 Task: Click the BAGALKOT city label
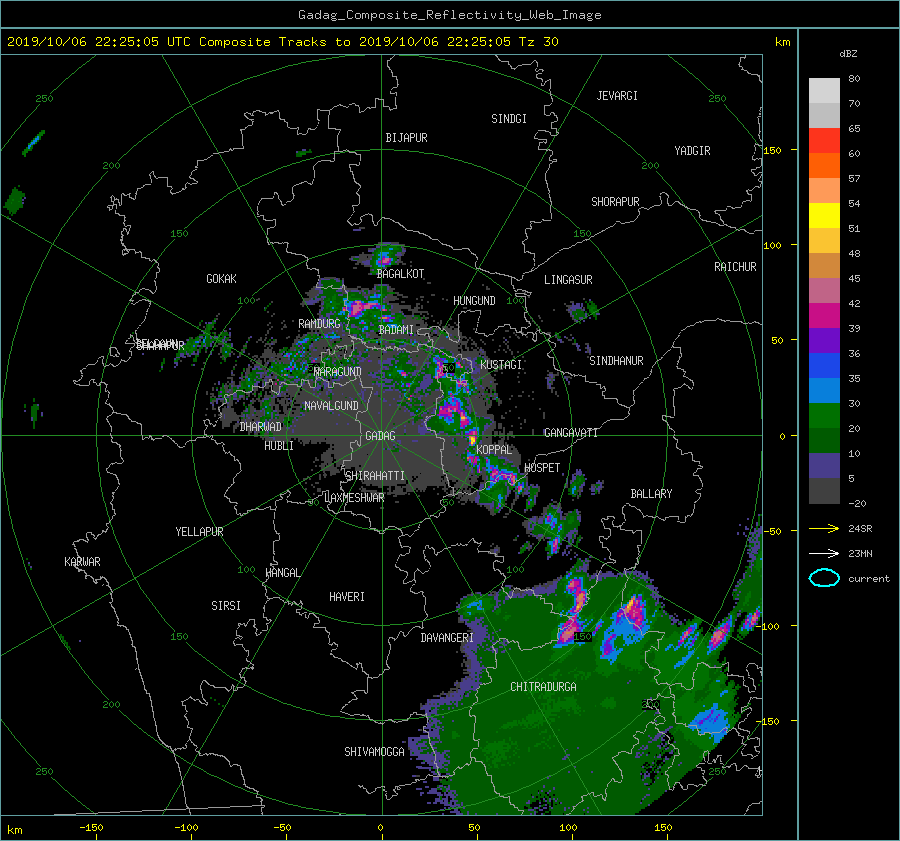pos(401,274)
